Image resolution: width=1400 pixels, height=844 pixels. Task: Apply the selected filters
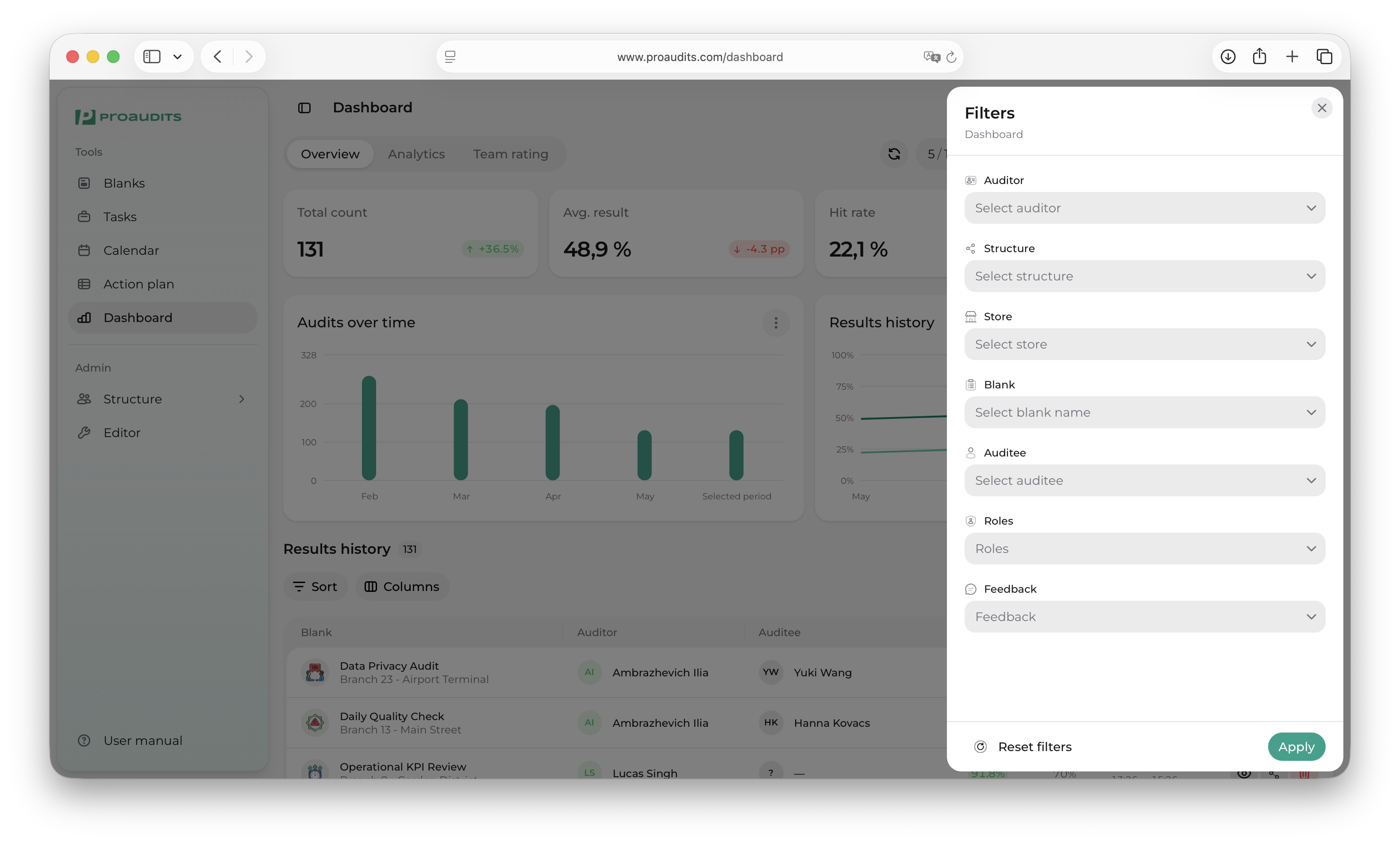(1296, 747)
